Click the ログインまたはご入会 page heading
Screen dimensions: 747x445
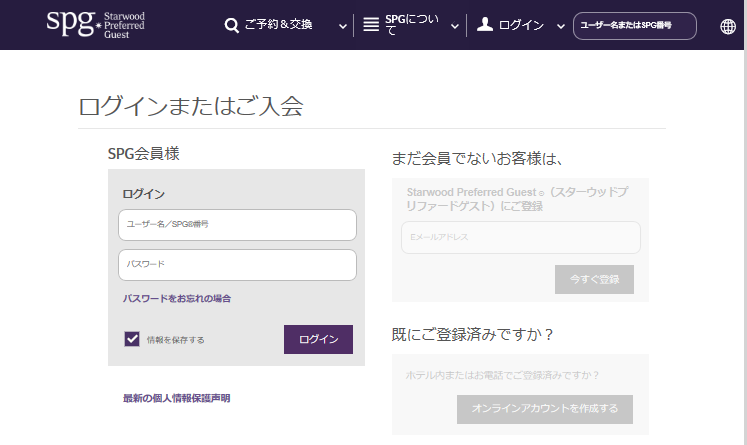tap(191, 106)
